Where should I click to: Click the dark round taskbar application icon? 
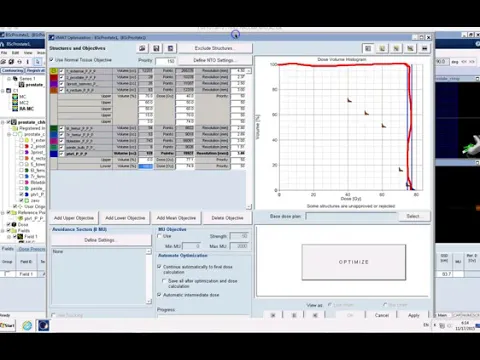(43, 325)
